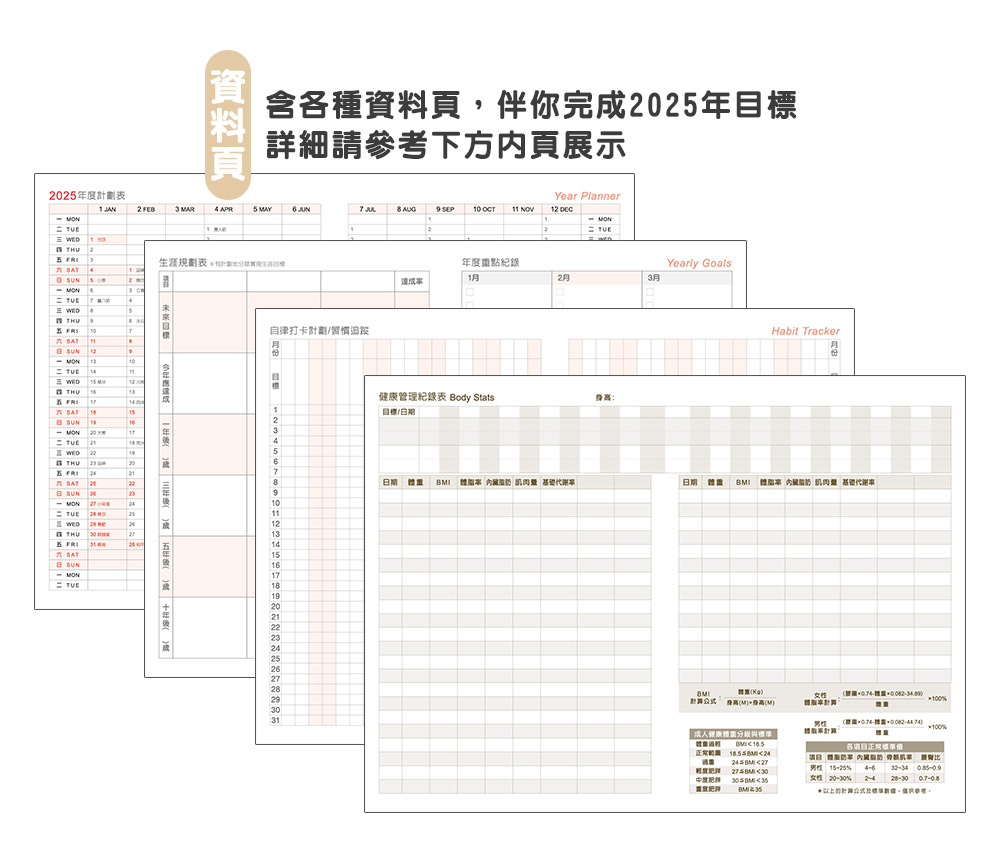This screenshot has width=1000, height=850.
Task: Click the 生涯規劃表 page title
Action: (x=183, y=263)
